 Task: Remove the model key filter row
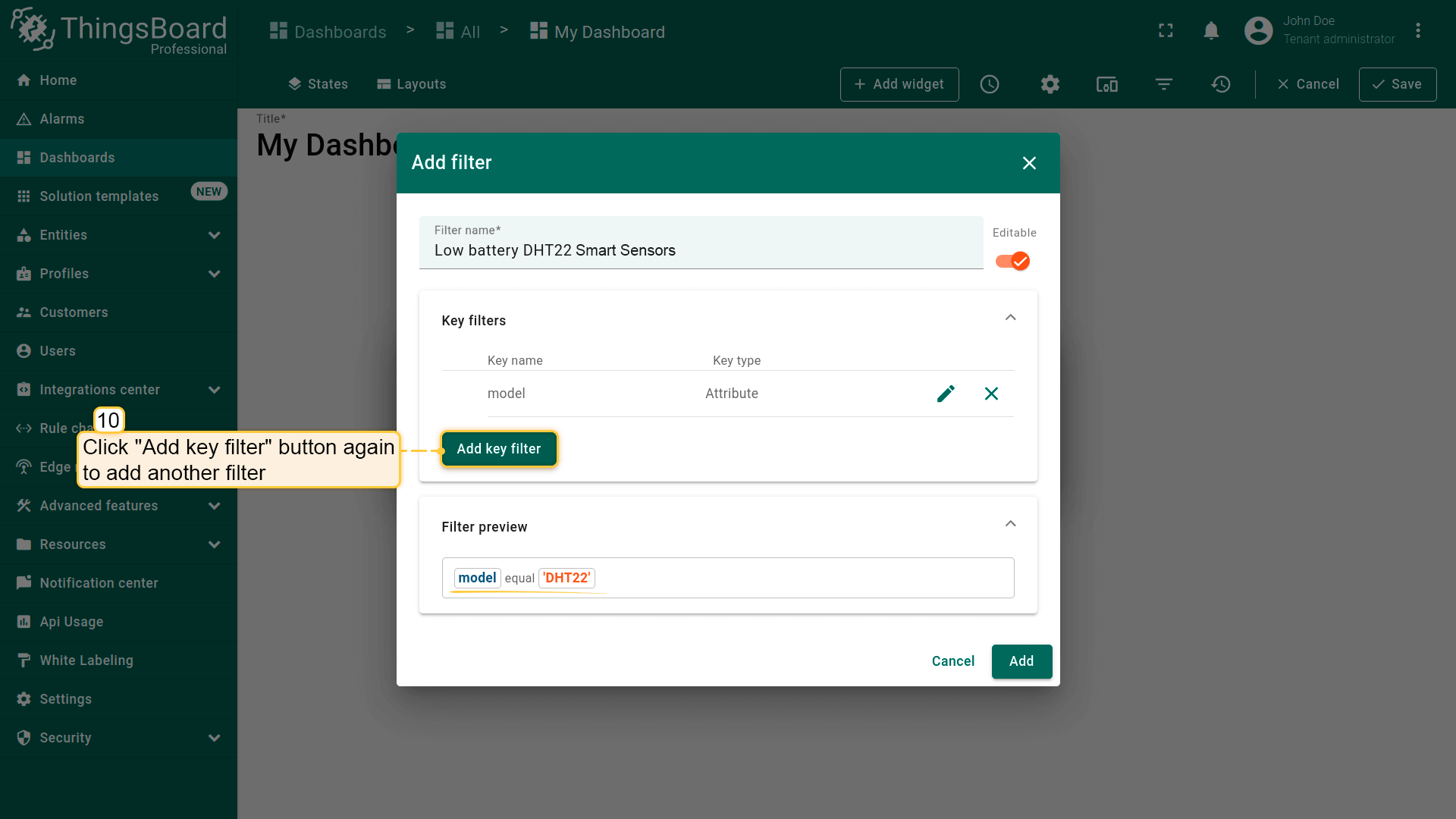[x=991, y=394]
